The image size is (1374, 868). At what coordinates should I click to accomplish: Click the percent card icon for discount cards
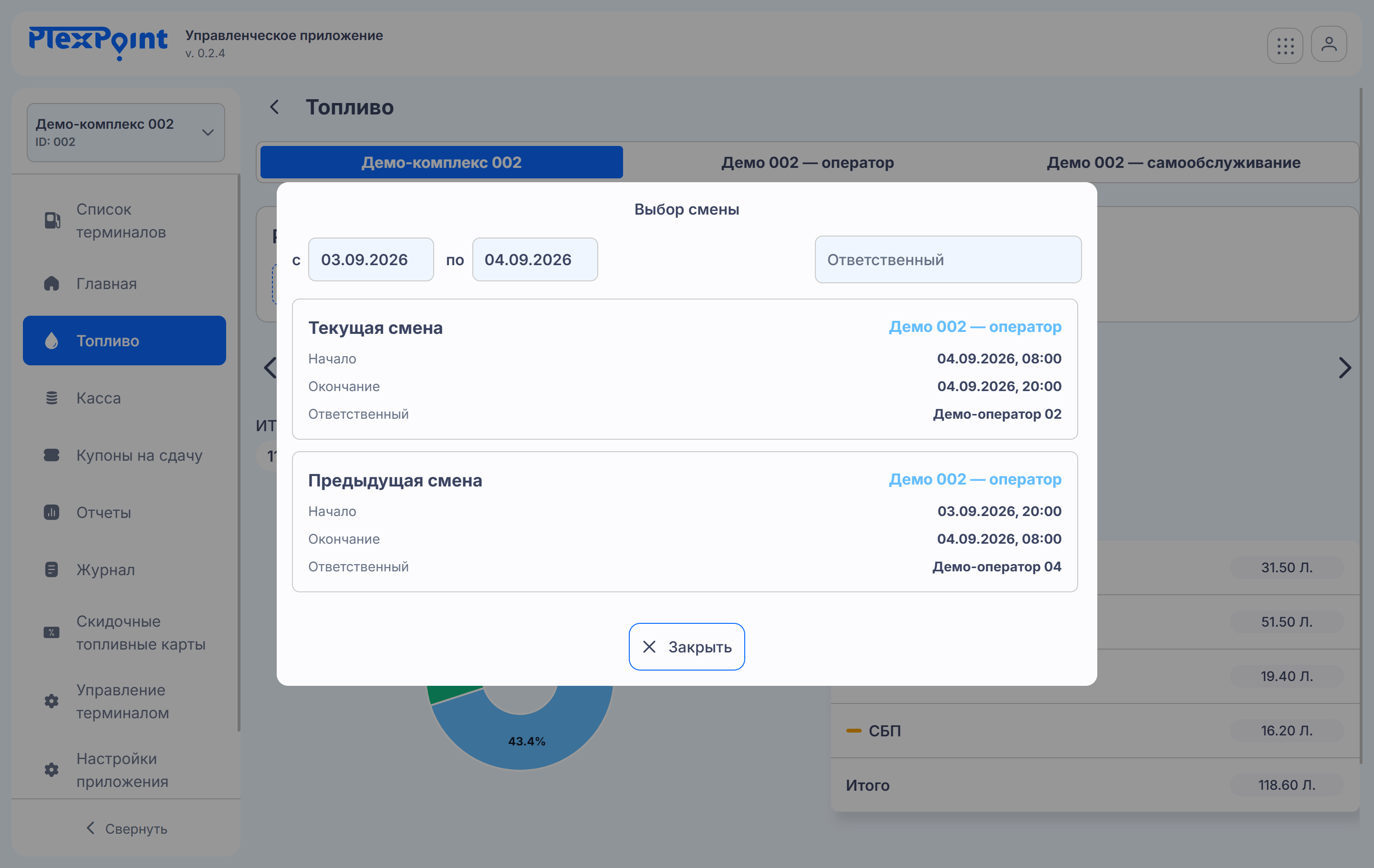[52, 632]
